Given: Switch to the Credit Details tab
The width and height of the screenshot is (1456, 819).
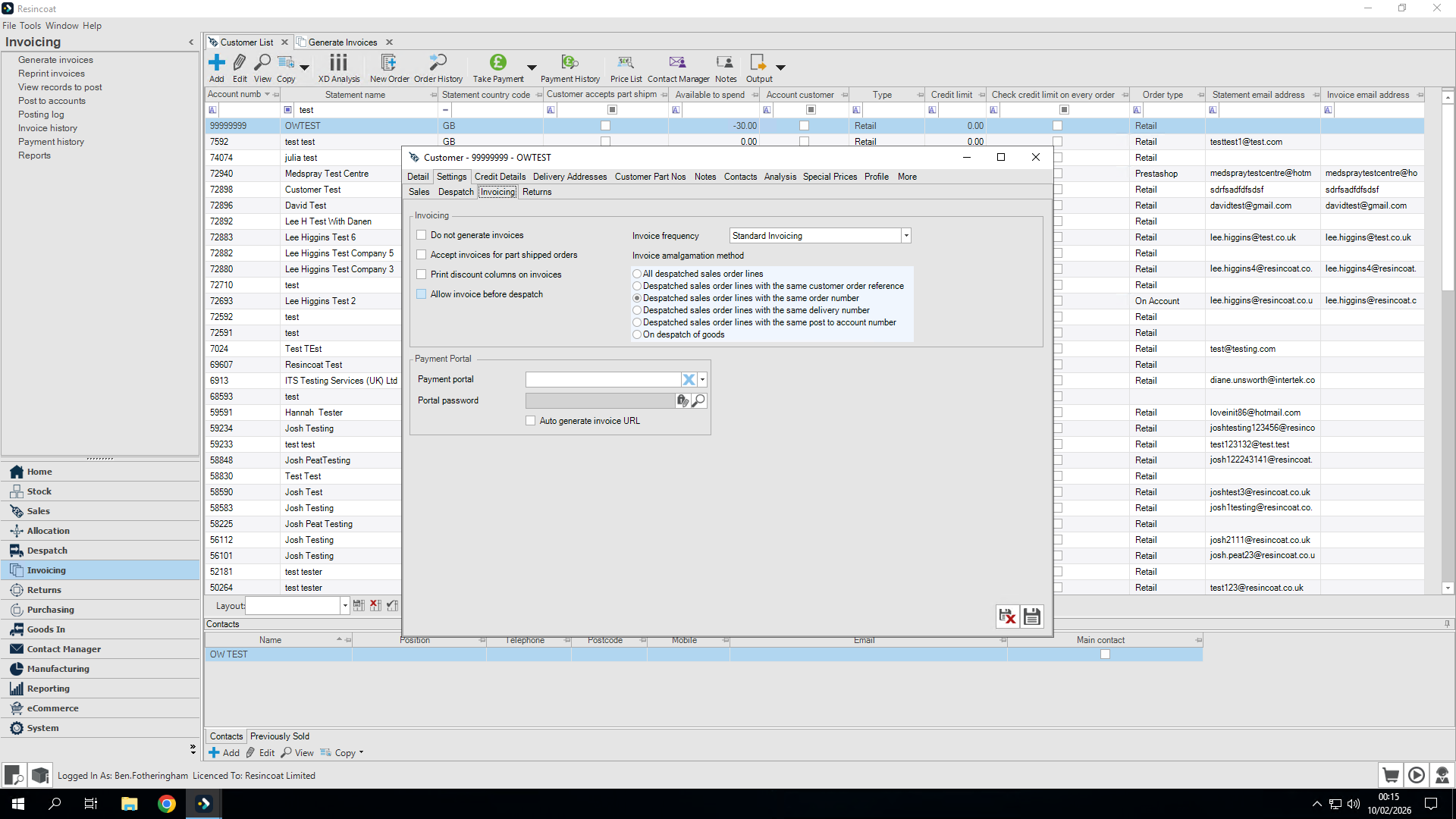Looking at the screenshot, I should point(500,177).
